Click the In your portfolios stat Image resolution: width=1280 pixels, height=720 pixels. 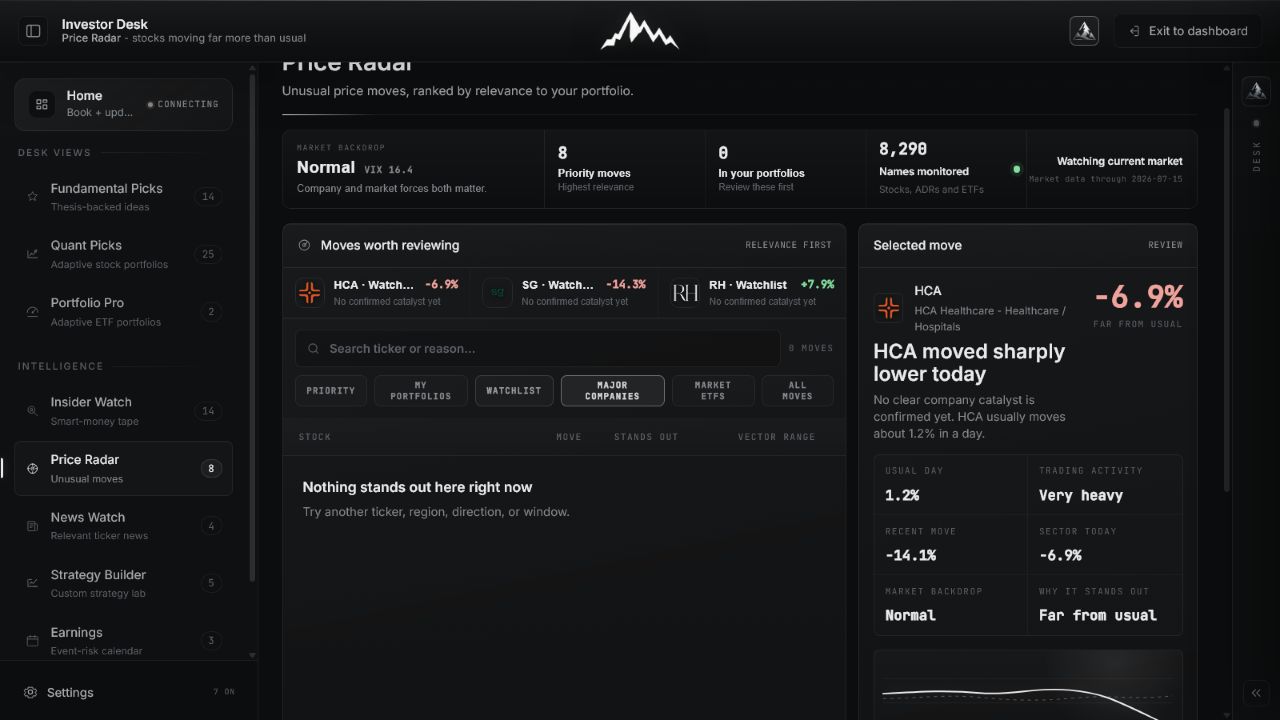pos(785,169)
